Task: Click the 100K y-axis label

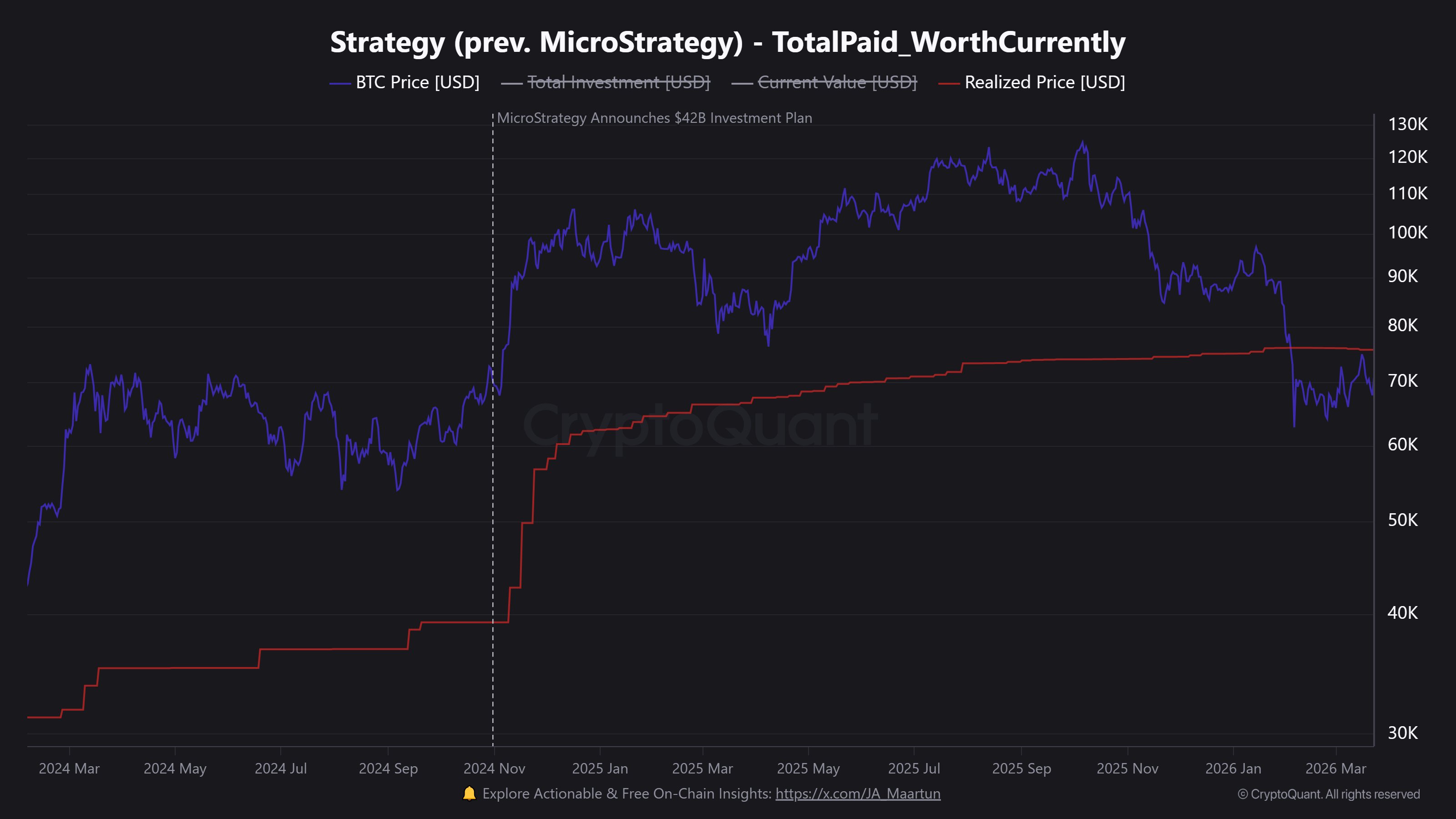Action: 1407,233
